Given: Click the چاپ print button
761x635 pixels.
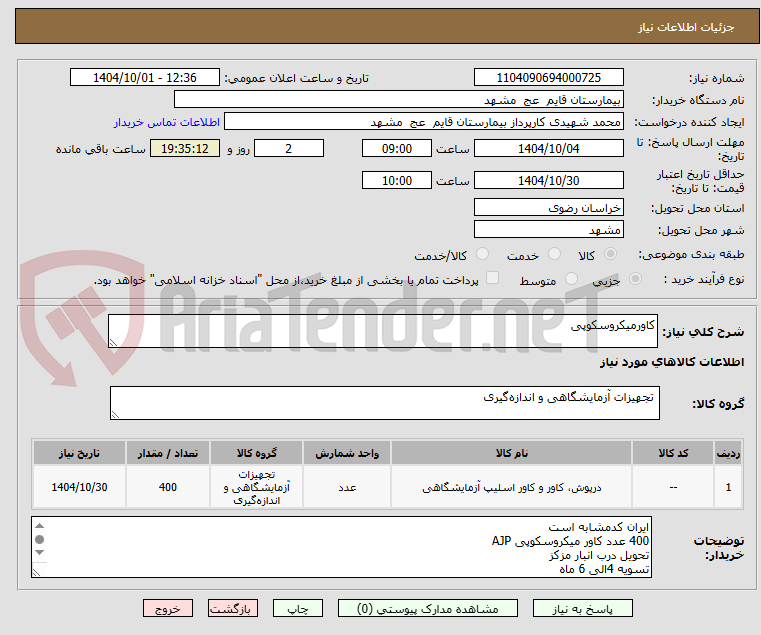Looking at the screenshot, I should pyautogui.click(x=298, y=609).
